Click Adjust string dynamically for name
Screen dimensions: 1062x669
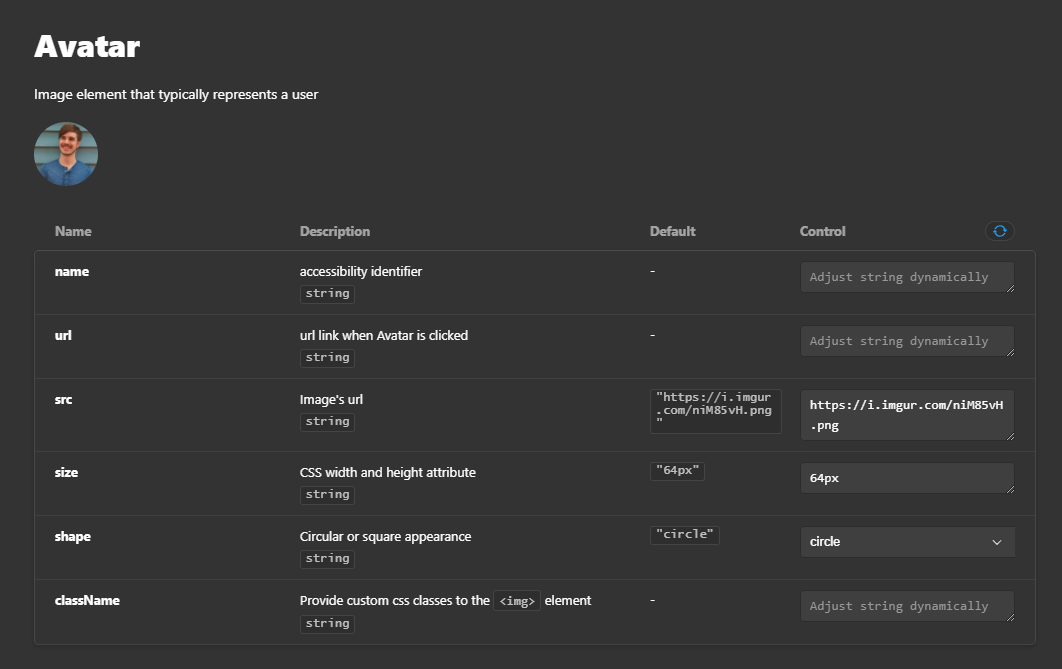click(907, 277)
